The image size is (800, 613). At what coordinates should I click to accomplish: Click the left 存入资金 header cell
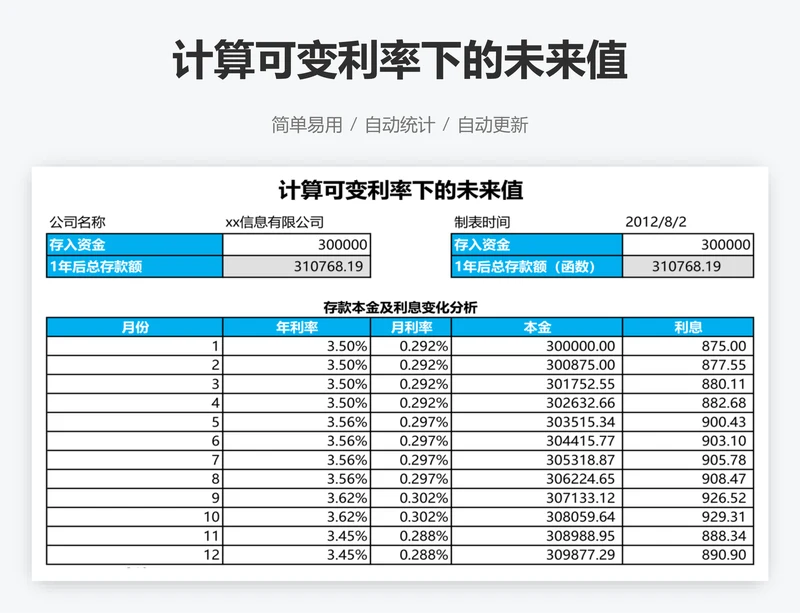click(135, 244)
